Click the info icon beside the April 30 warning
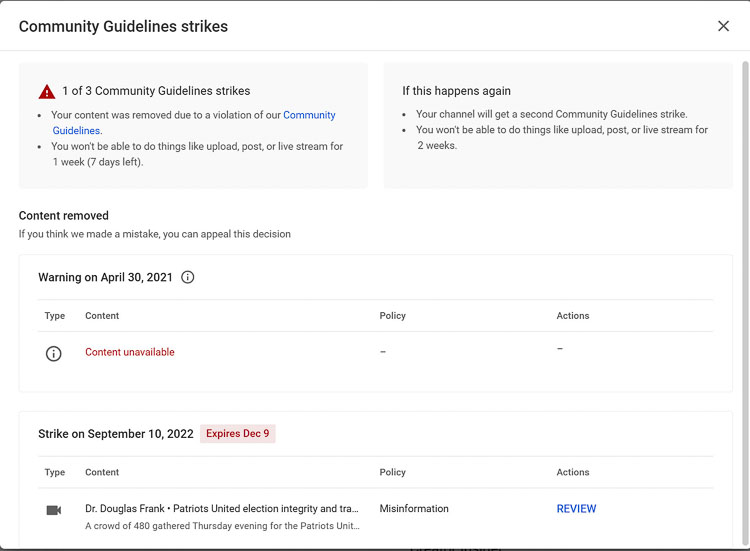This screenshot has width=750, height=551. 188,277
